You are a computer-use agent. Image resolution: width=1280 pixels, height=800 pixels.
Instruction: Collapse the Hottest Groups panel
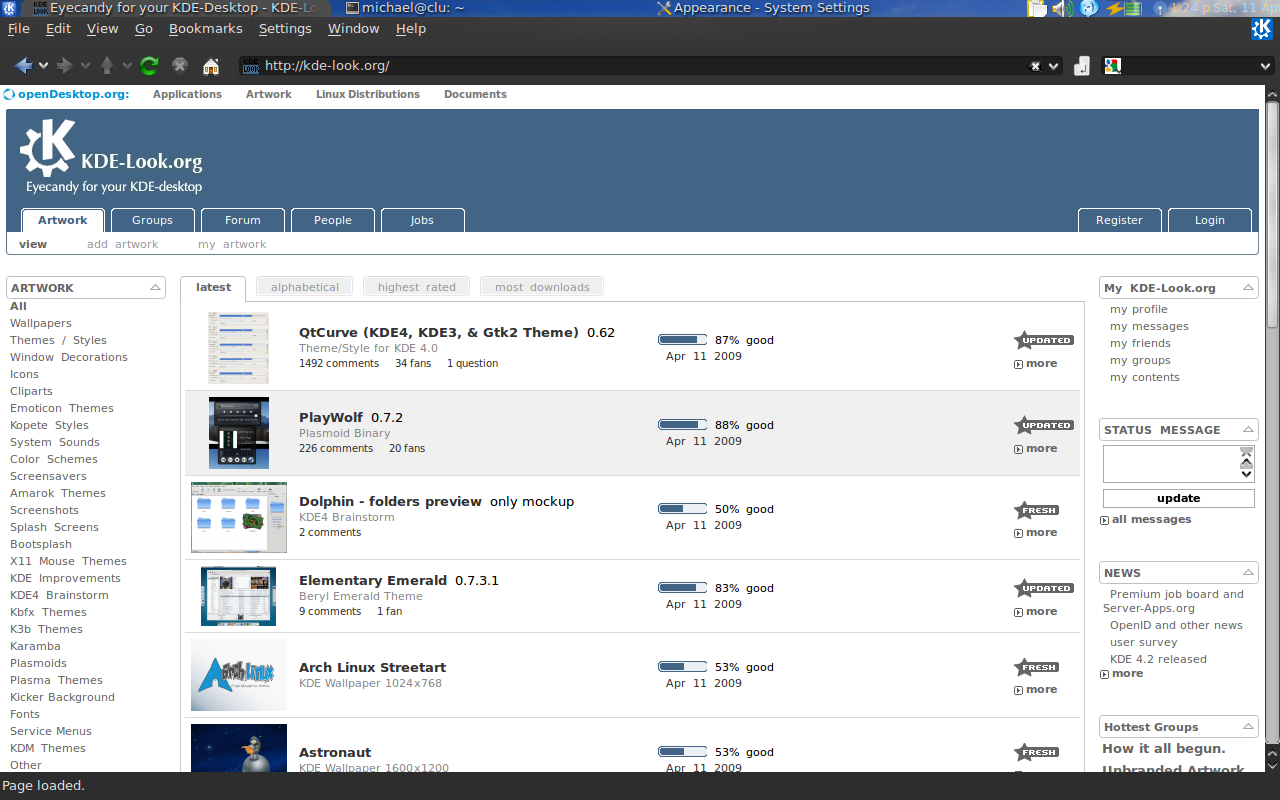click(x=1248, y=726)
